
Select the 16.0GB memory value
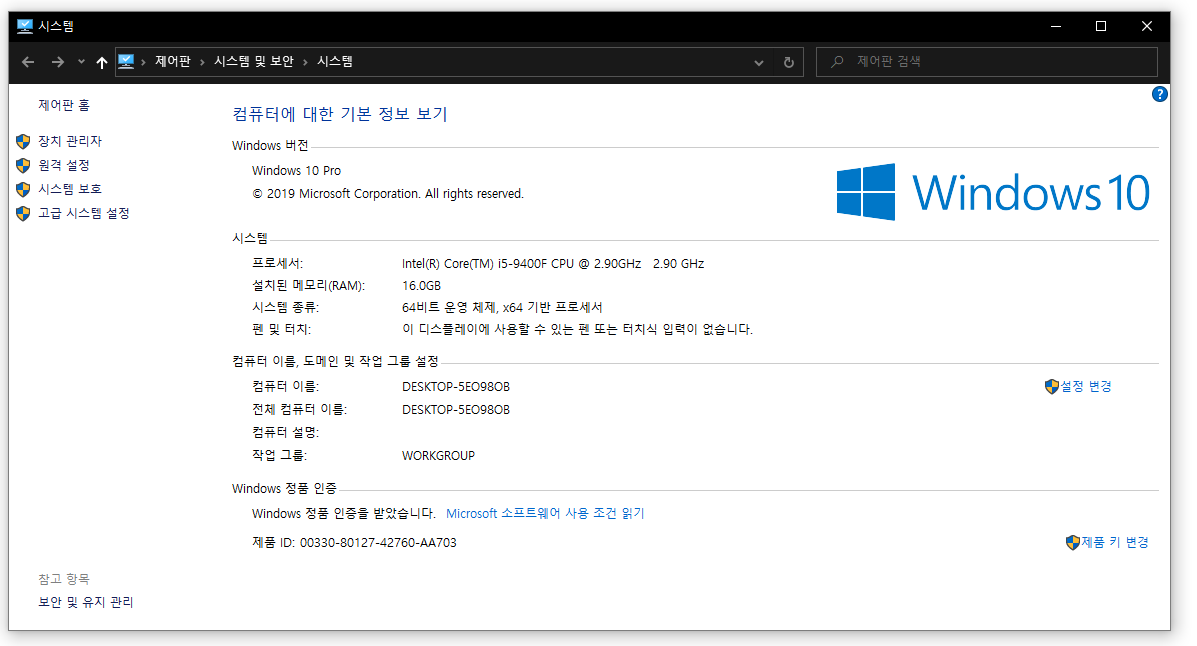point(421,286)
